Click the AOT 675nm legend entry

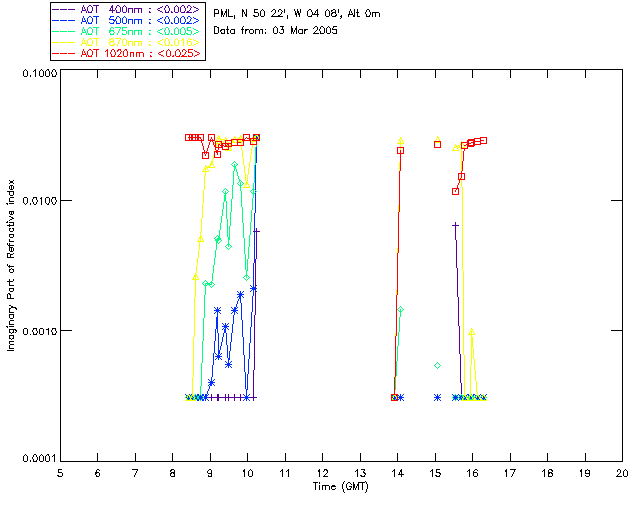click(x=126, y=31)
